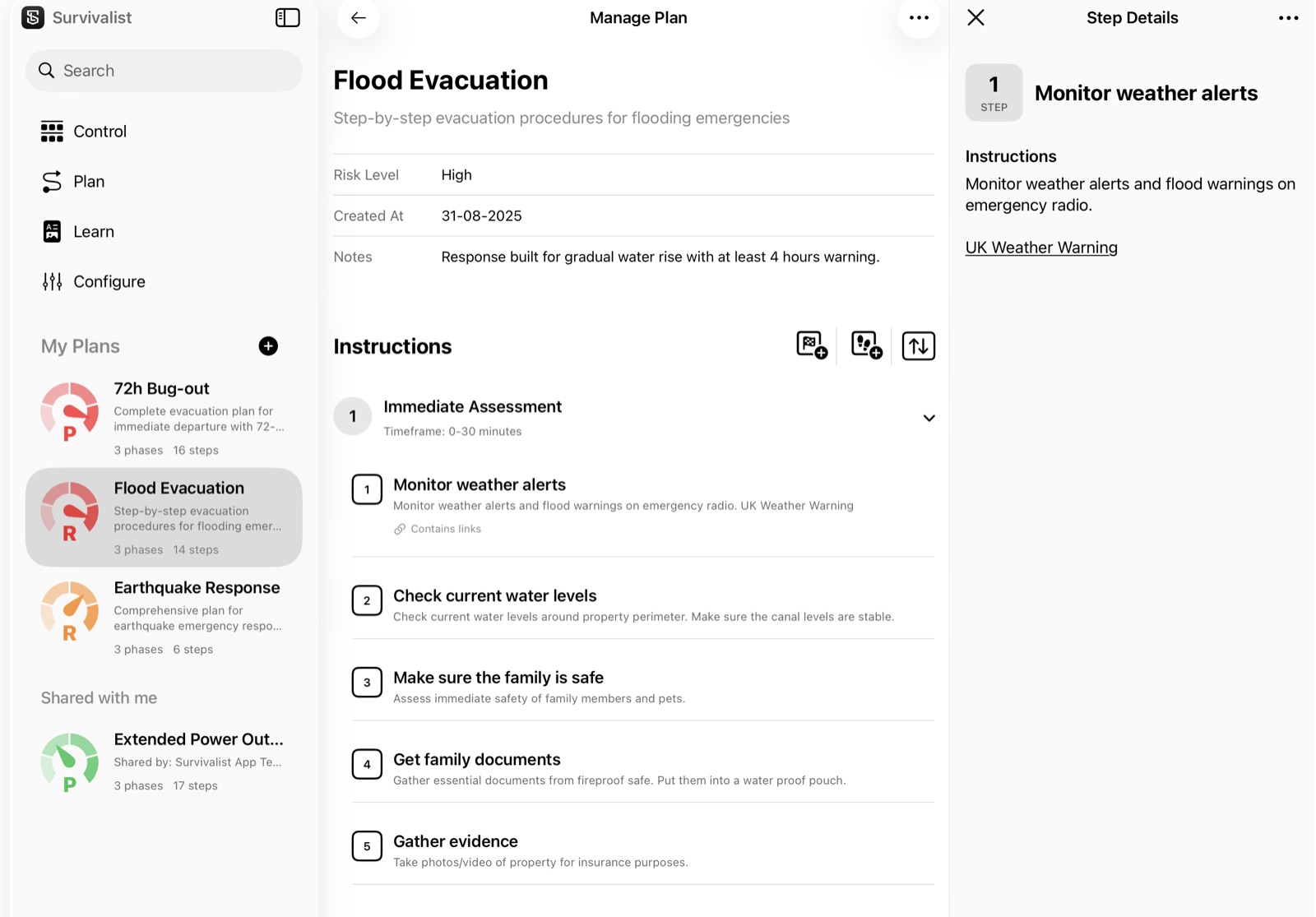Open the Configure section
1316x917 pixels.
[x=164, y=282]
